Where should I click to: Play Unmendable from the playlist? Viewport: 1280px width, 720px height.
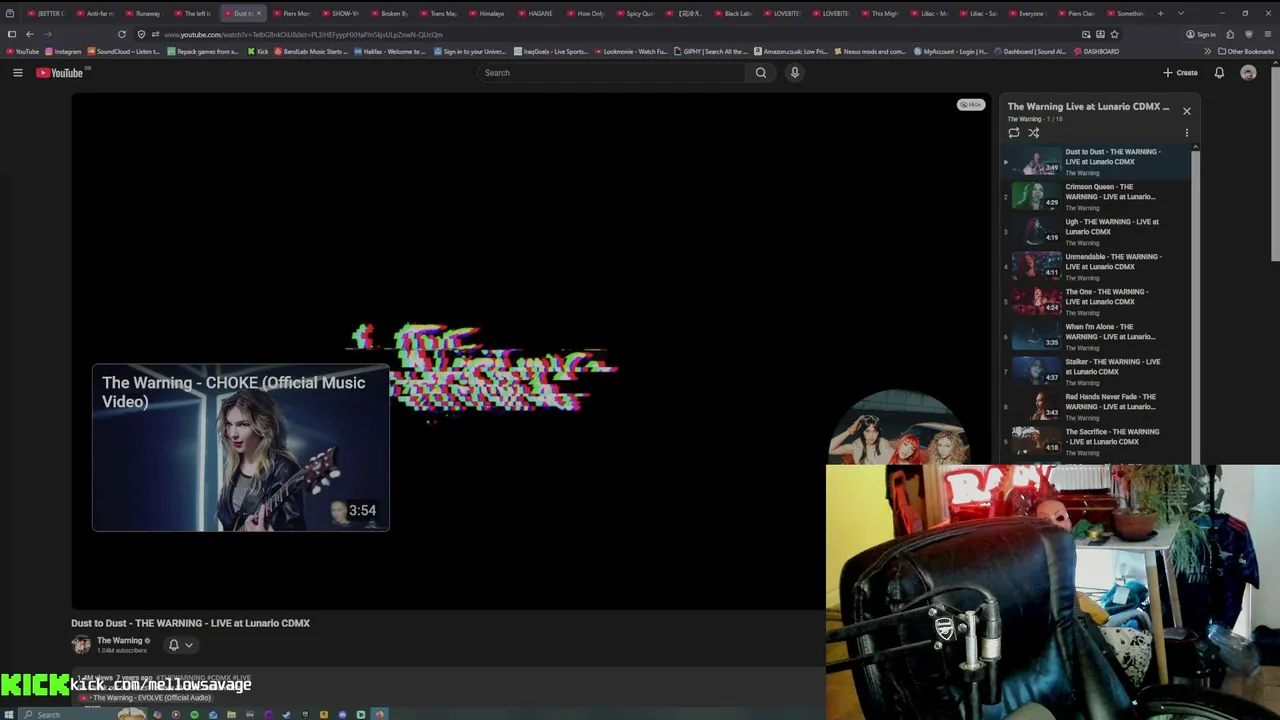(1097, 266)
